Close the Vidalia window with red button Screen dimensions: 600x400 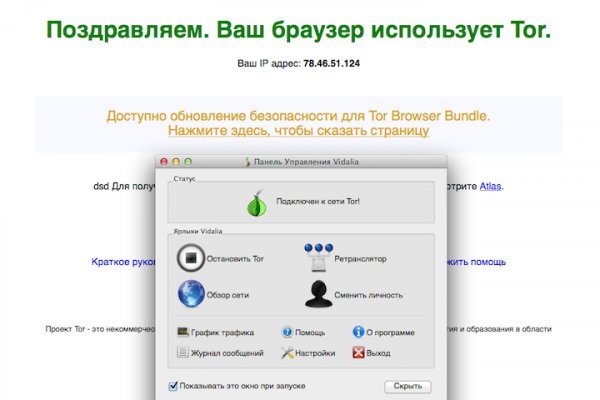(x=165, y=161)
